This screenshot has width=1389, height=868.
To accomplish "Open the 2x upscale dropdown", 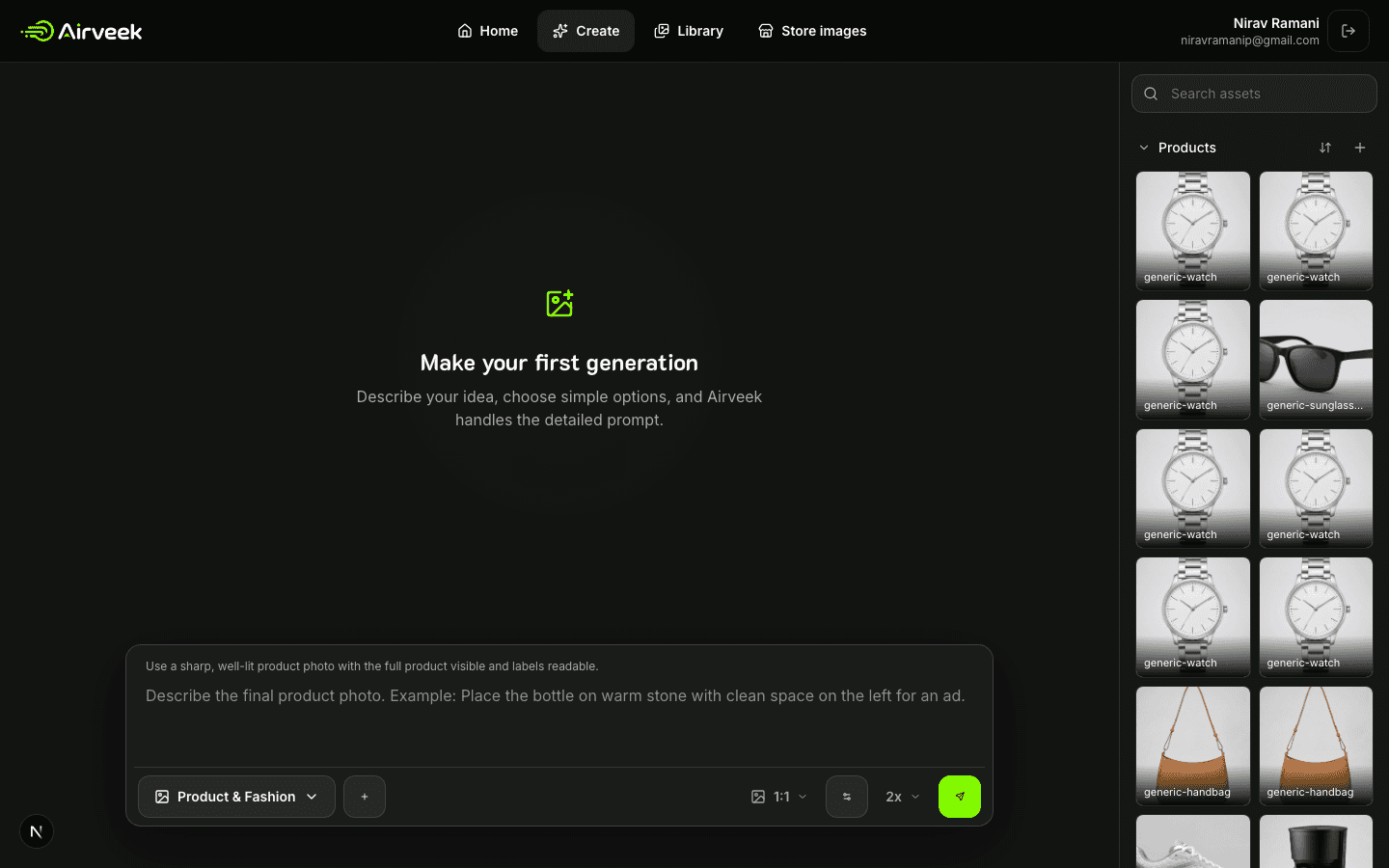I will click(903, 797).
